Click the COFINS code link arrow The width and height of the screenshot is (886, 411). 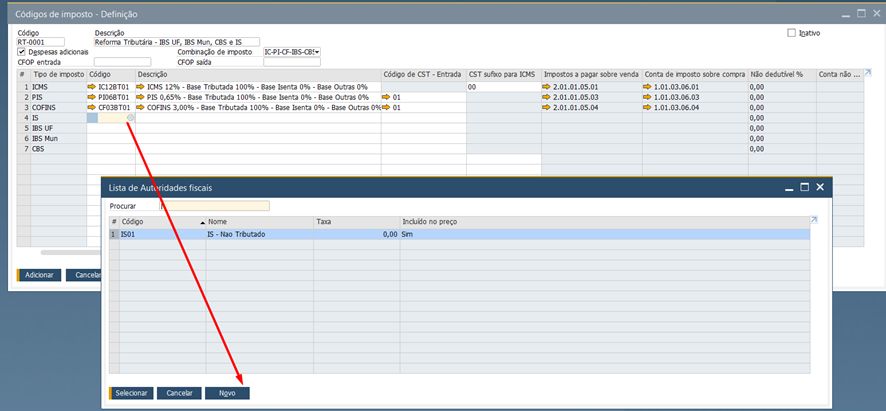coord(92,107)
